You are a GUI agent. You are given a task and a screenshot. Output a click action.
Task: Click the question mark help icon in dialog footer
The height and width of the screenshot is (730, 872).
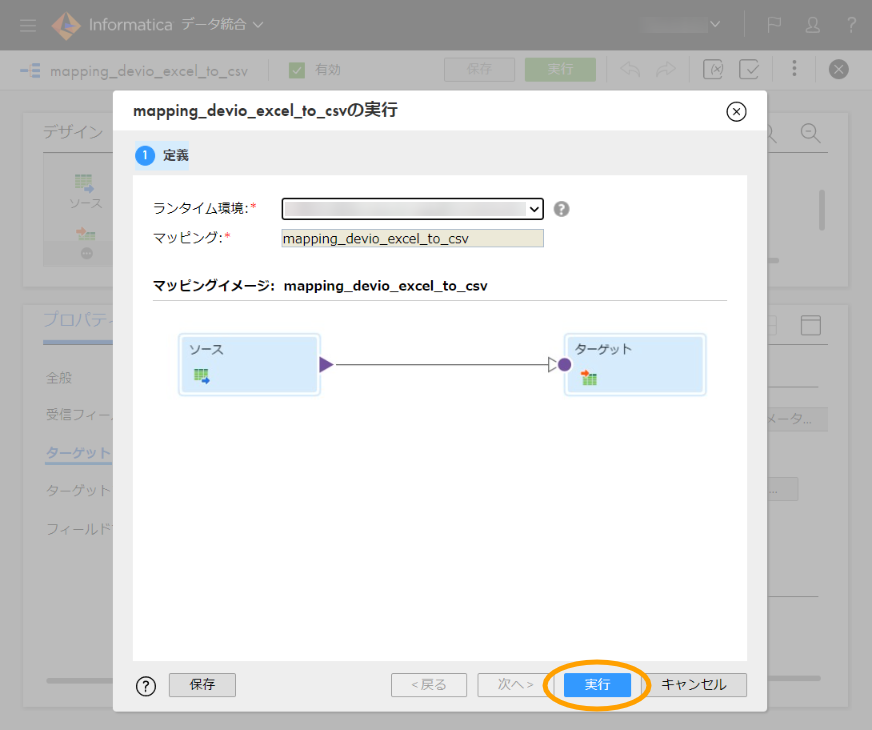point(146,686)
